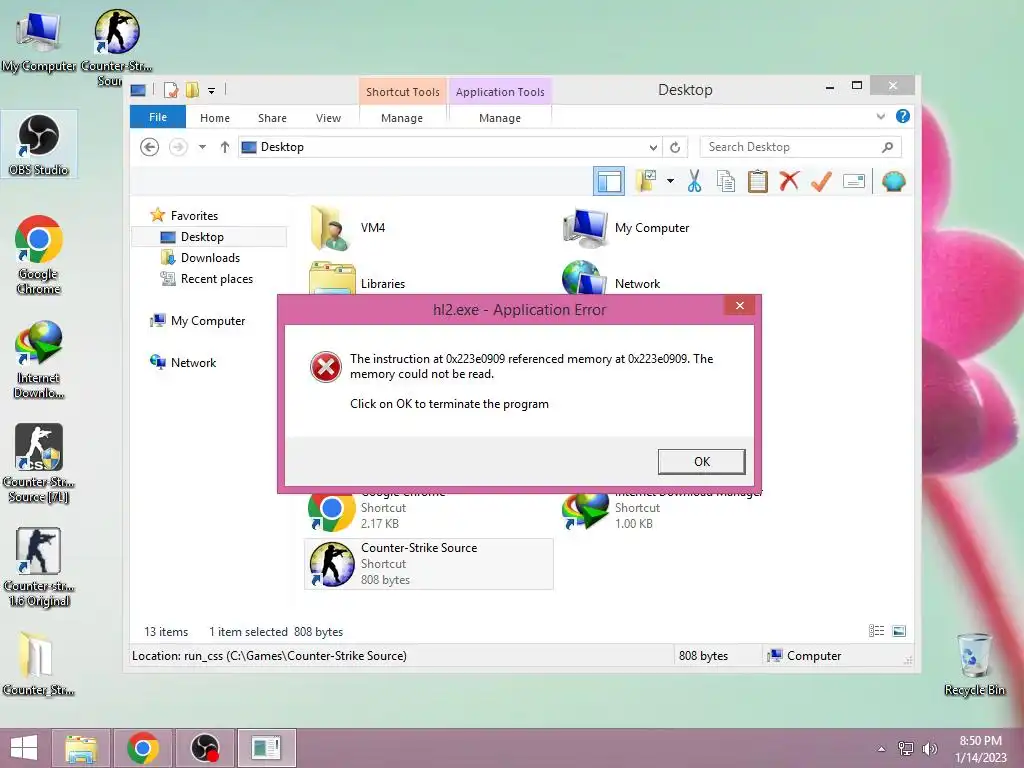Click the taskbar clock showing 8:50 PM
1024x768 pixels.
tap(980, 749)
